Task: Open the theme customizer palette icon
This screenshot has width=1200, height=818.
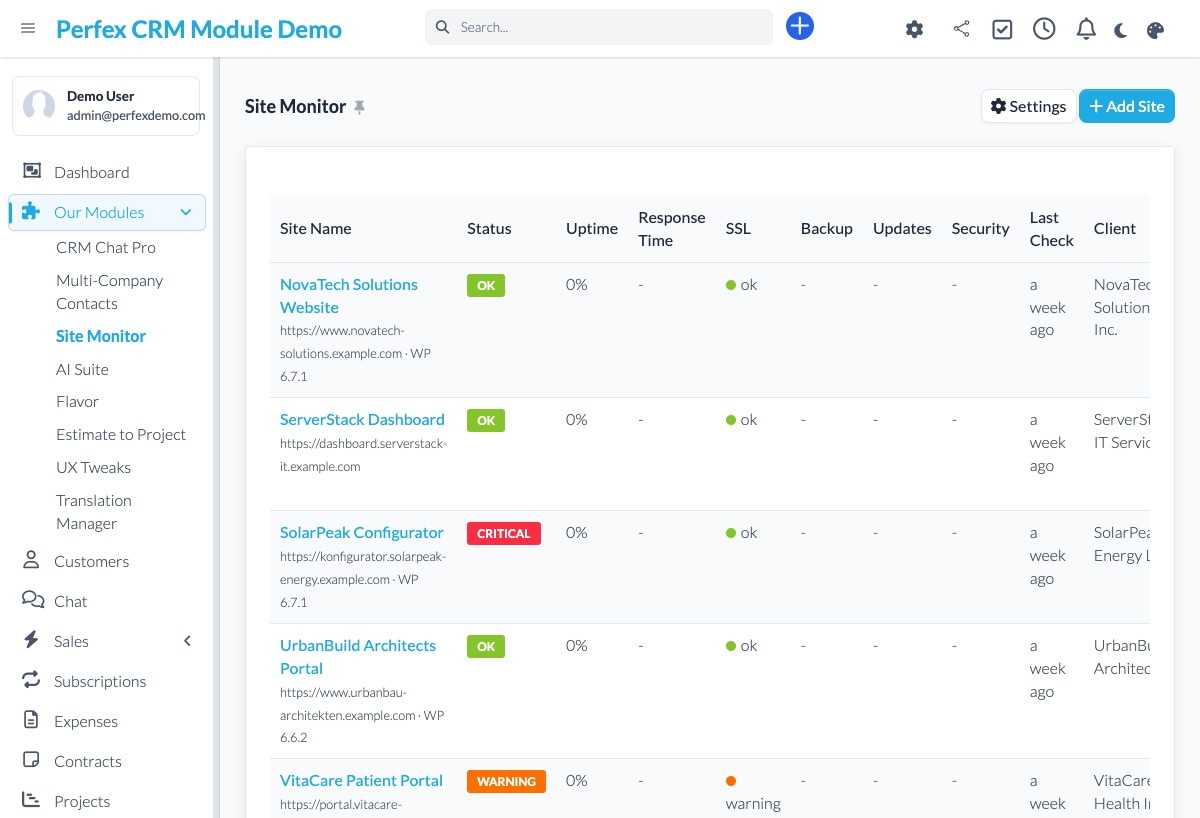Action: (1155, 29)
